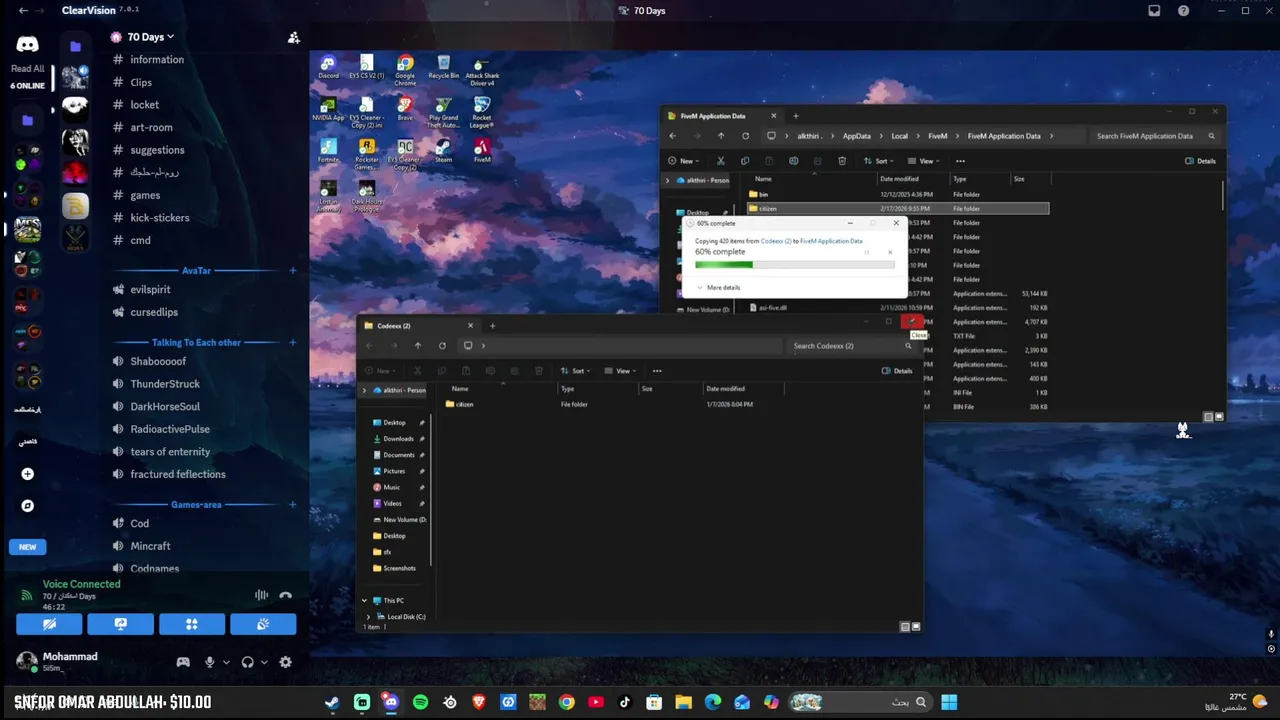Select the Codeexx (2) window tab
Viewport: 1280px width, 720px height.
[x=419, y=326]
